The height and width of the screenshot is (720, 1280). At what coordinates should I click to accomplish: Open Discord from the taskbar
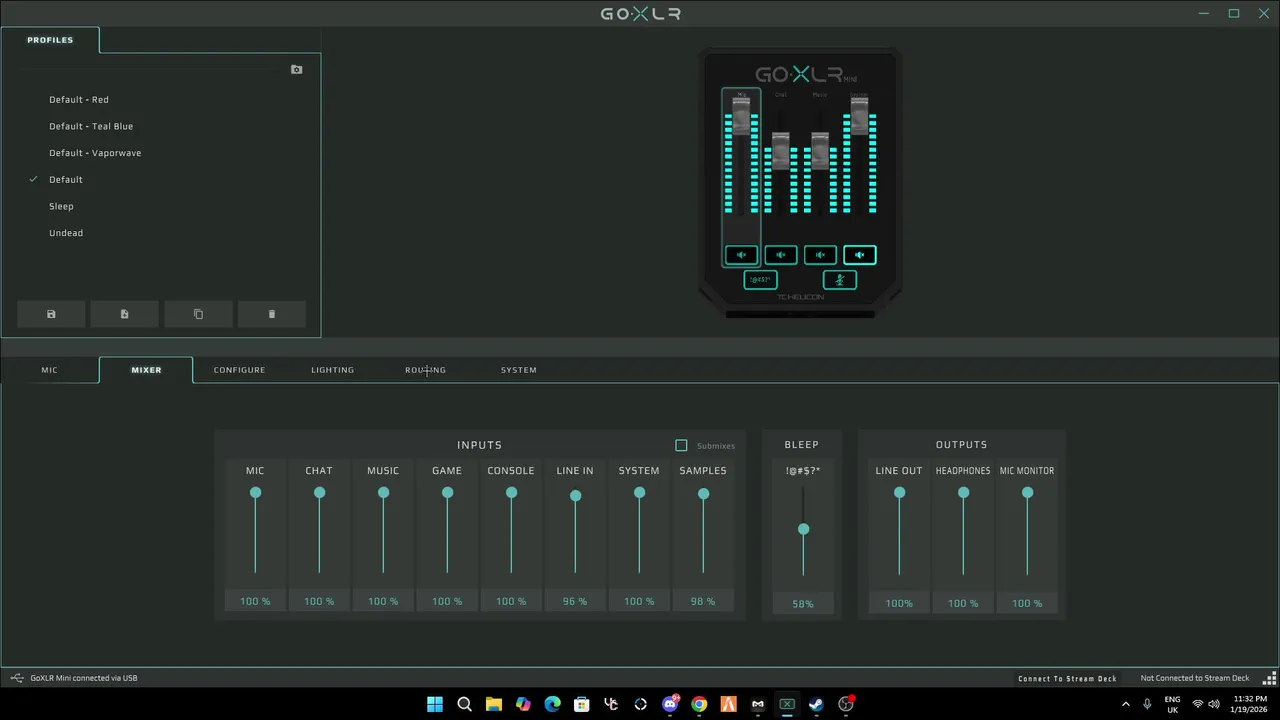tap(670, 704)
